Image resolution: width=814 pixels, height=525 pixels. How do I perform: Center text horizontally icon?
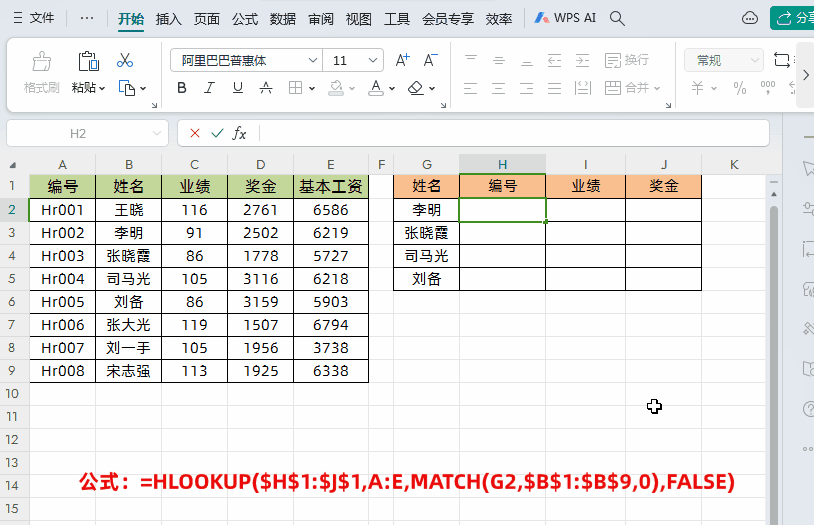point(498,88)
